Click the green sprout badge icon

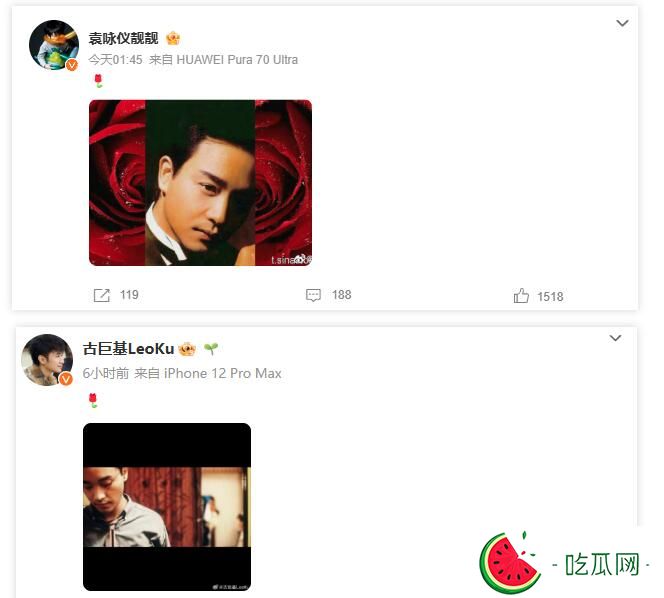pyautogui.click(x=210, y=348)
